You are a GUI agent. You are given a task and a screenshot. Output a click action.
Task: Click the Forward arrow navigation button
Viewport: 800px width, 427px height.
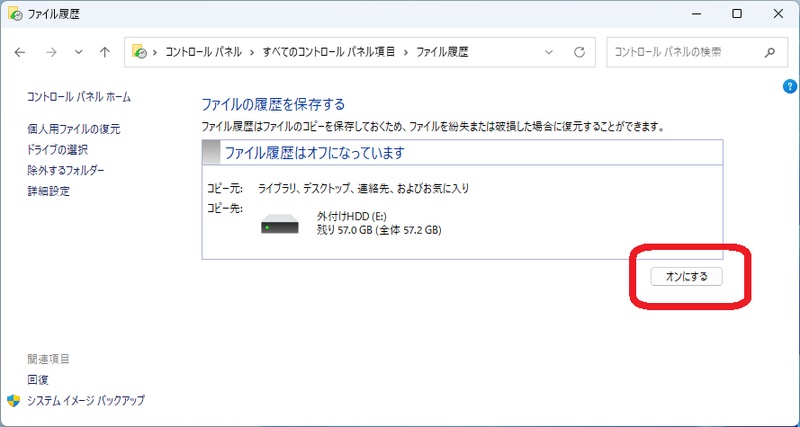pos(51,52)
